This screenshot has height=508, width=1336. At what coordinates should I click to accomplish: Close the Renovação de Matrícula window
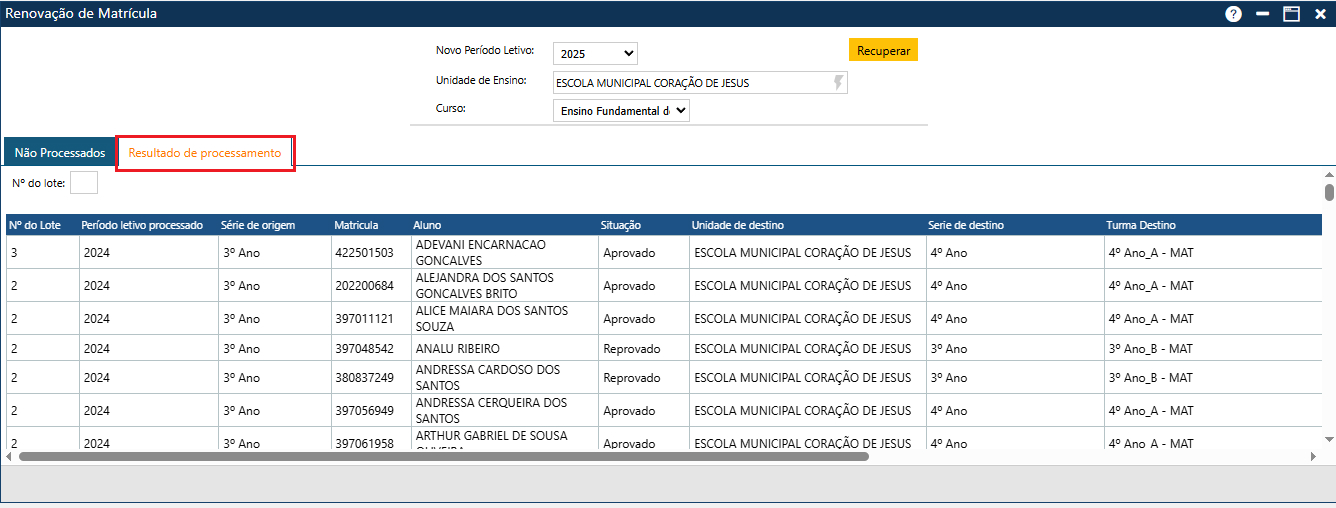pyautogui.click(x=1320, y=14)
